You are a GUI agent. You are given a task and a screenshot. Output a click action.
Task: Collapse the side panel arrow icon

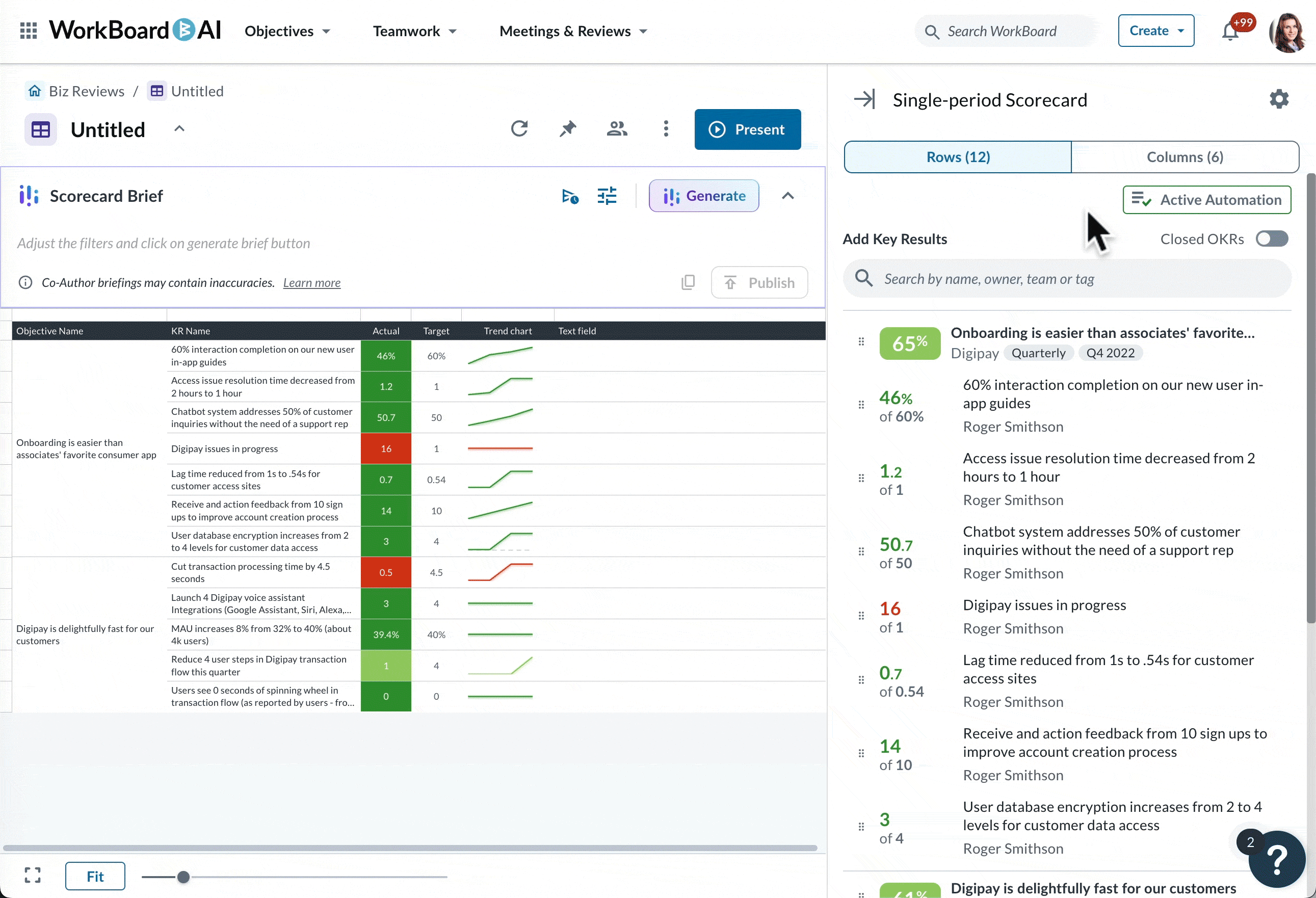pyautogui.click(x=865, y=99)
